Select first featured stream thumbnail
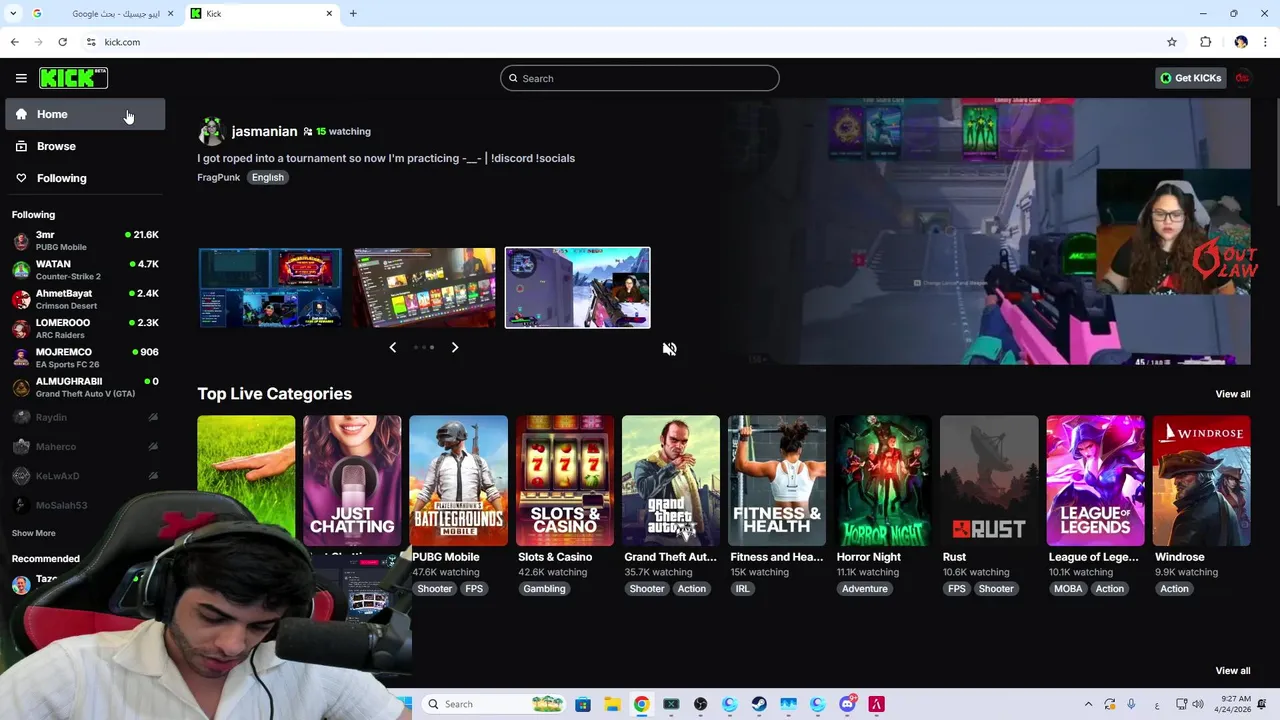This screenshot has width=1280, height=720. click(270, 288)
